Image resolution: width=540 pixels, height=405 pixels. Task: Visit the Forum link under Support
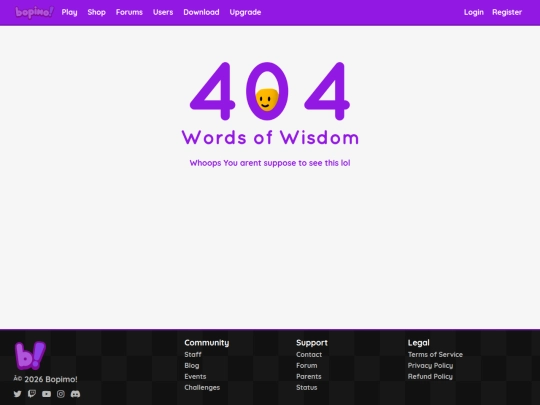coord(307,365)
